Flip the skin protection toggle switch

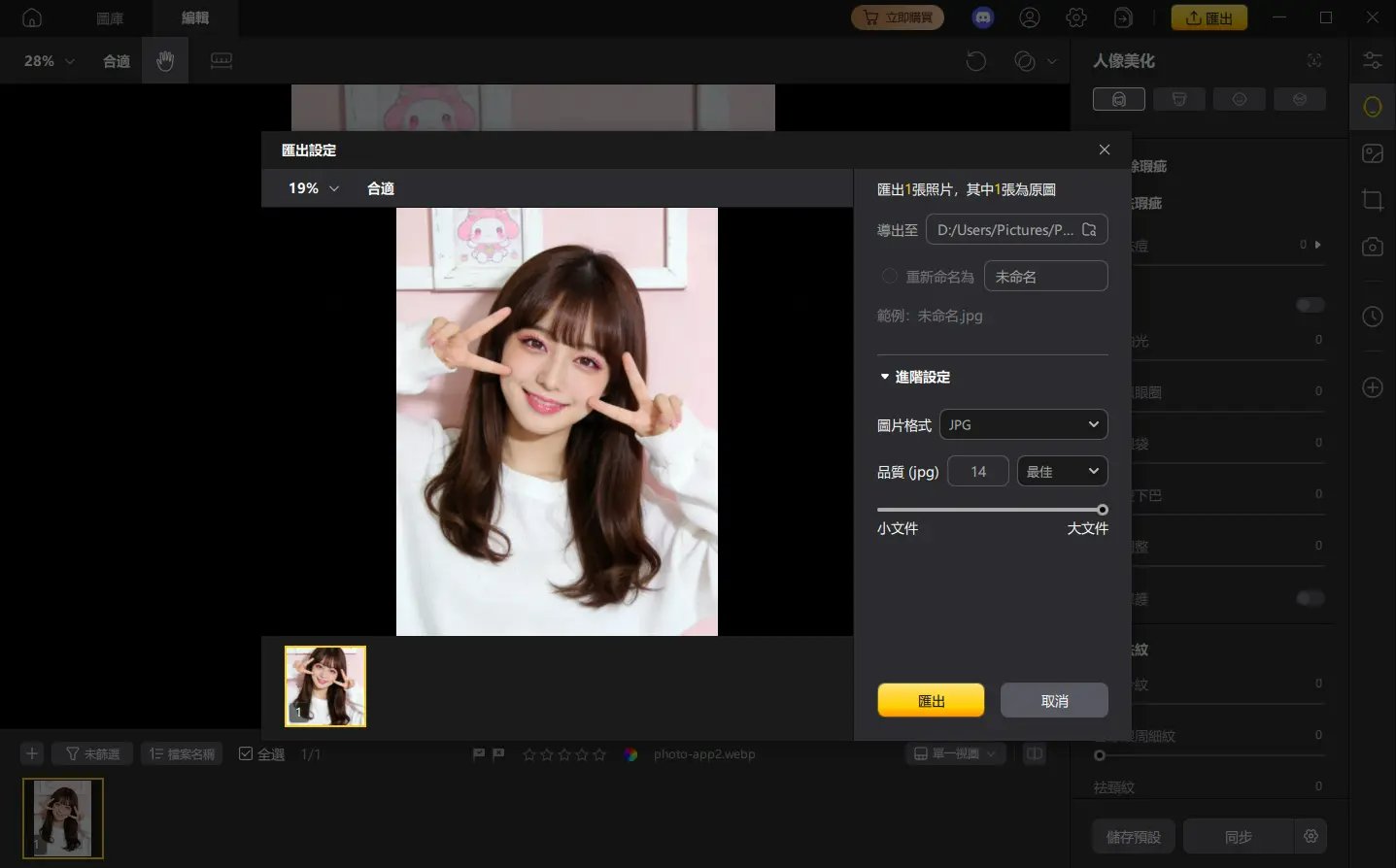pos(1309,597)
